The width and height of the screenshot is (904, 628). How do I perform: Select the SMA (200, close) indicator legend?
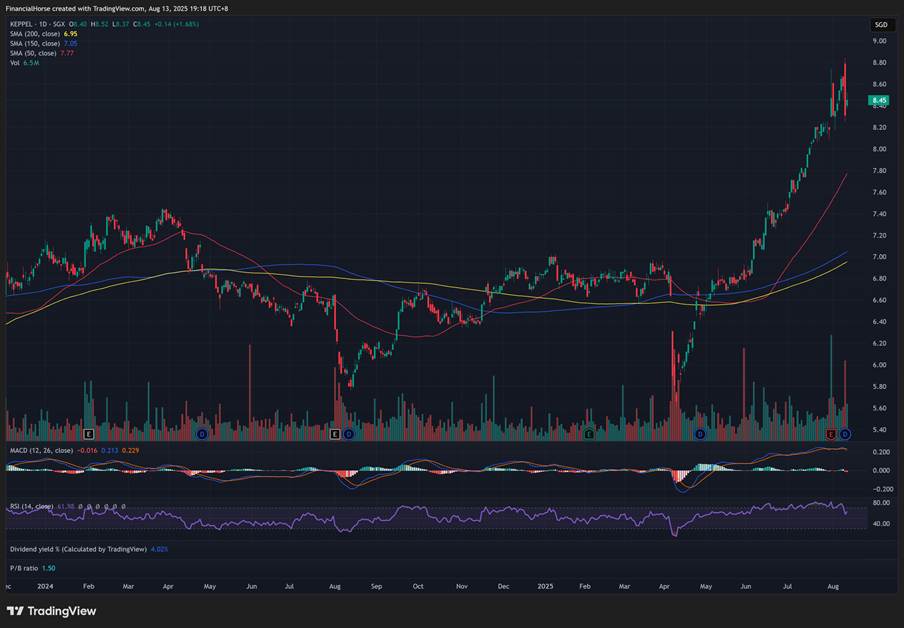click(x=35, y=34)
